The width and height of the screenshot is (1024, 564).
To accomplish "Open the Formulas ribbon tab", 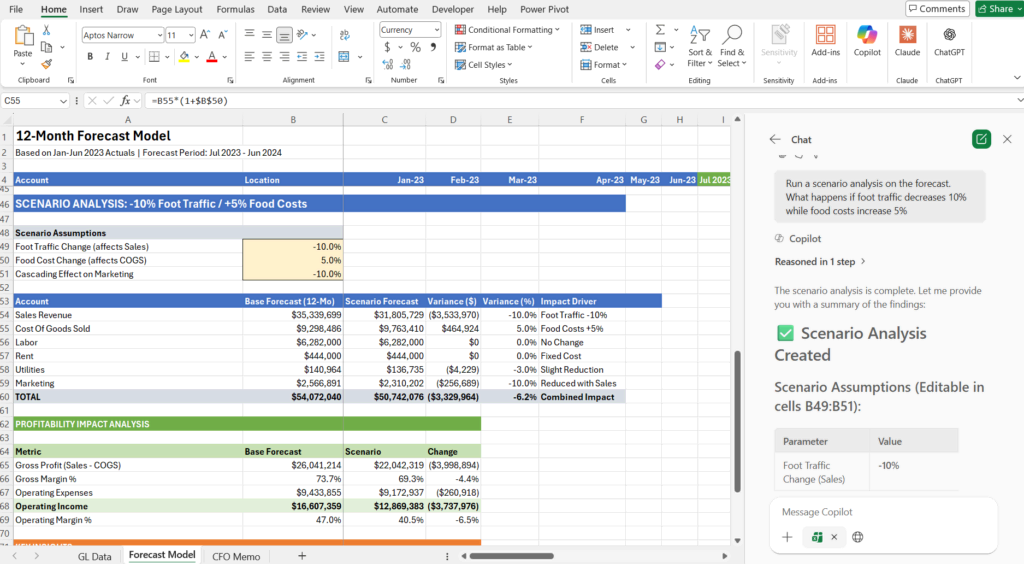I will click(235, 9).
